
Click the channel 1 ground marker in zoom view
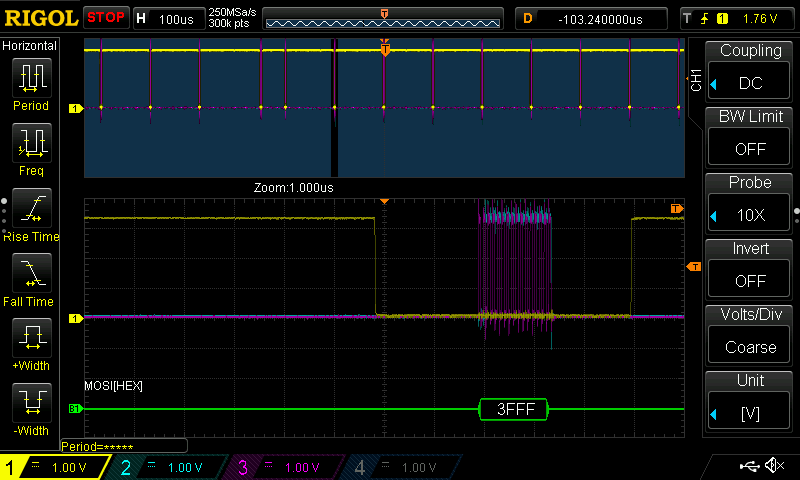pos(76,318)
